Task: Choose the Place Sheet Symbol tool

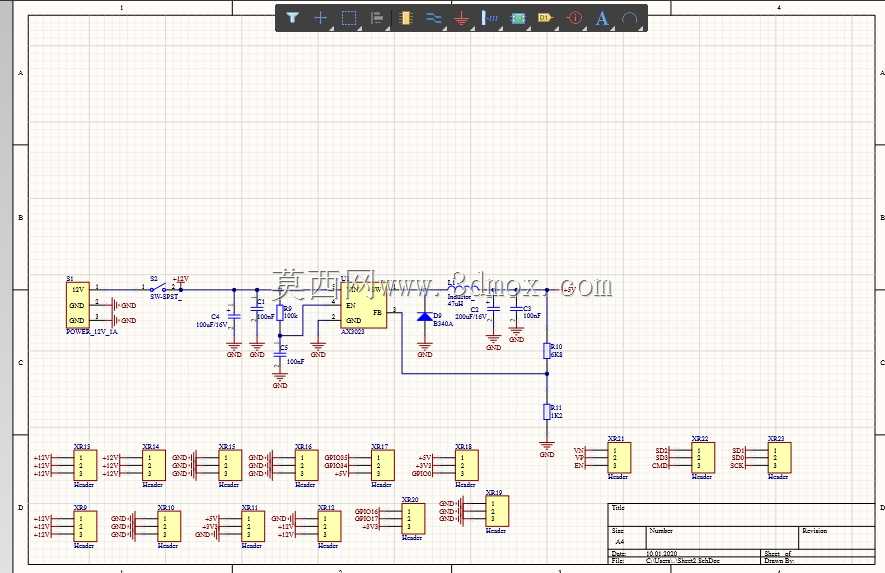Action: click(x=518, y=18)
